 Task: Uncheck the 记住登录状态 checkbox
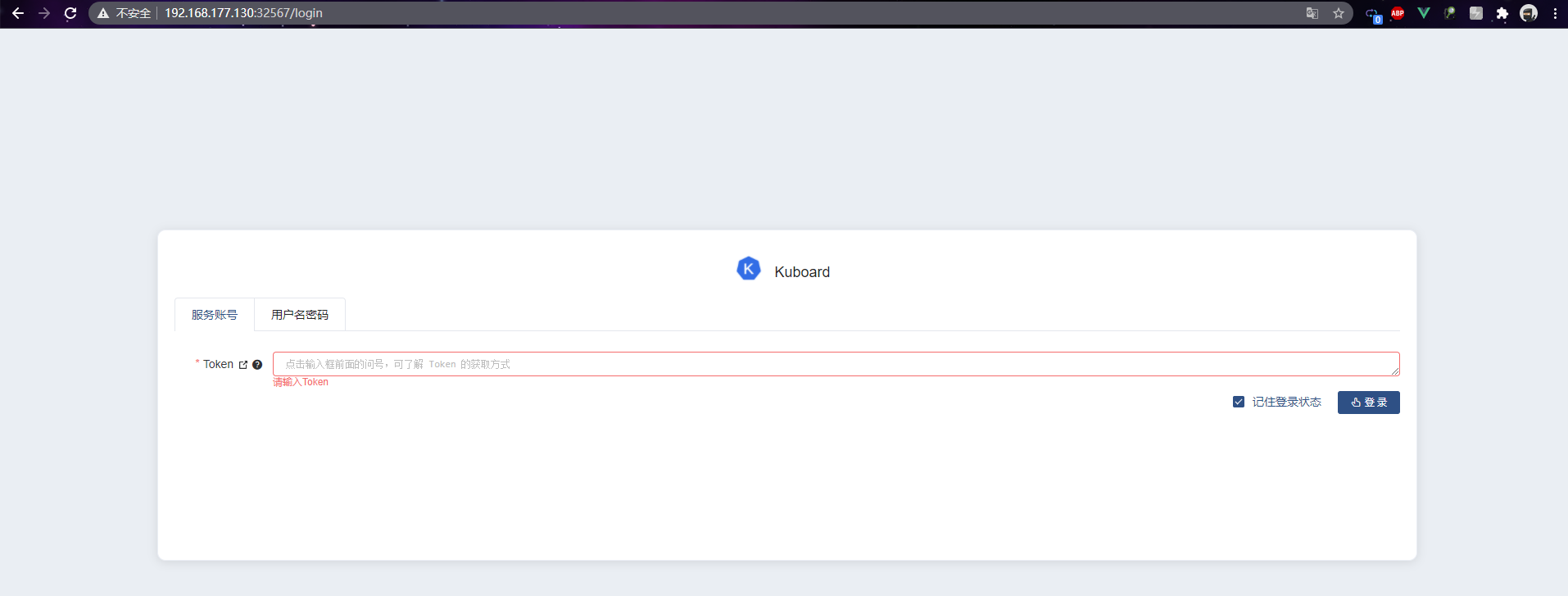pos(1239,402)
